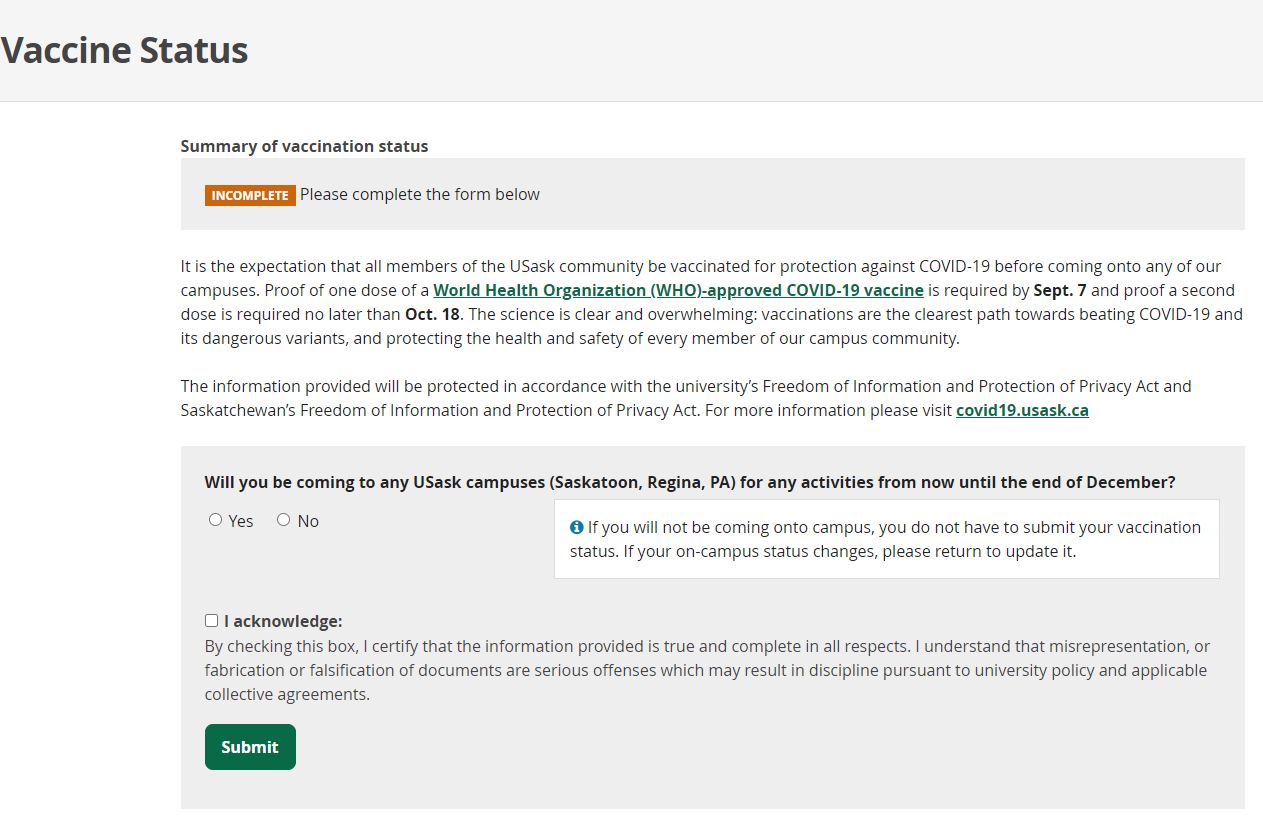
Task: Click the Summary of vaccination status heading
Action: 304,146
